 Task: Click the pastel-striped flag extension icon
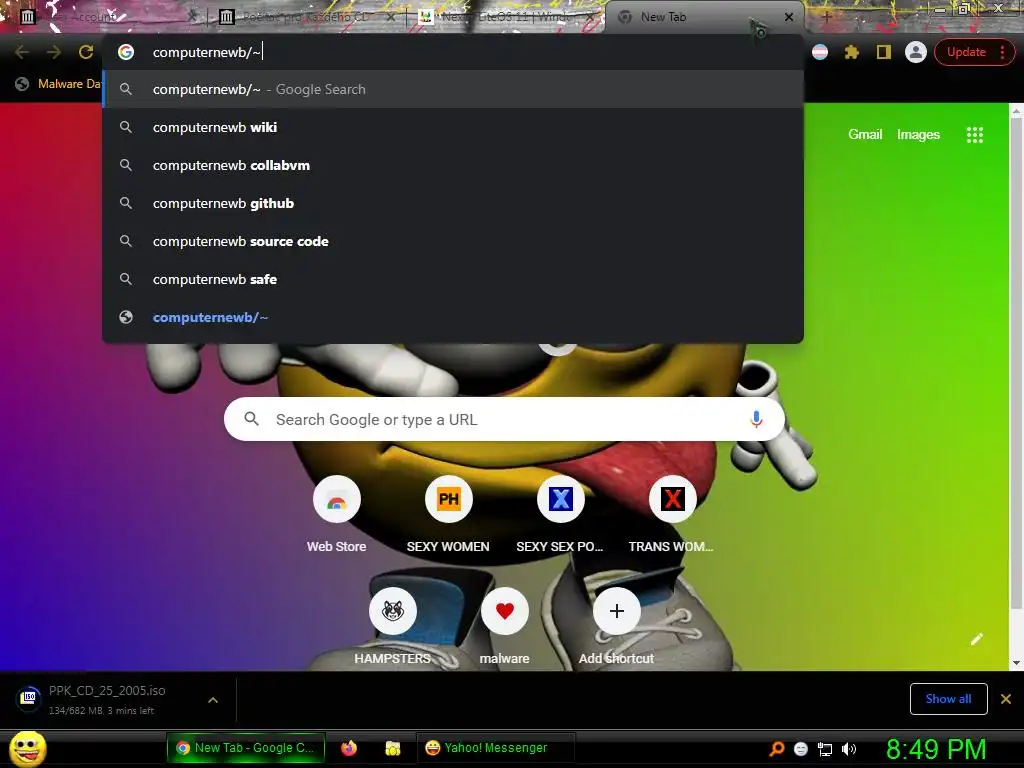(820, 52)
